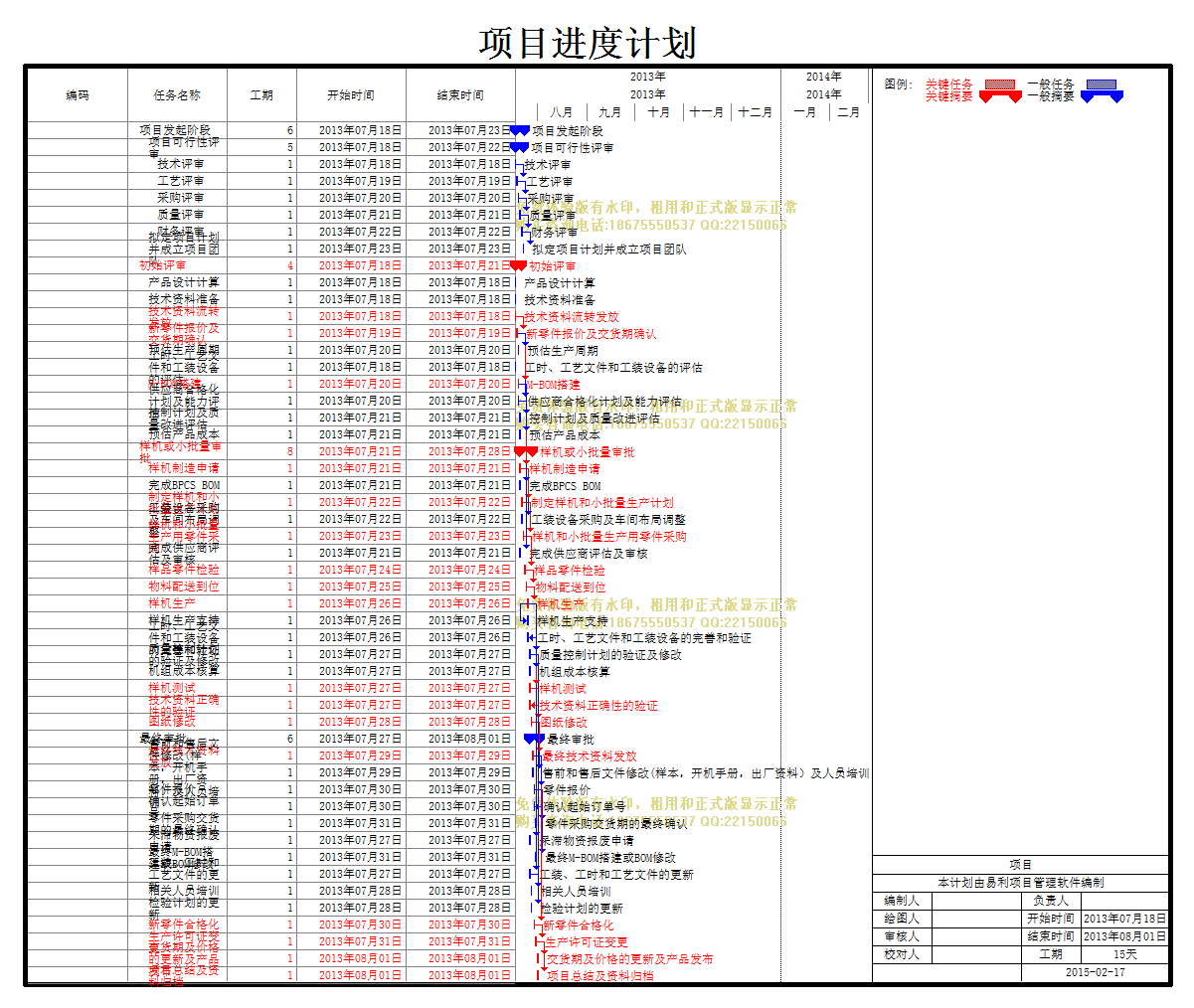This screenshot has height=1008, width=1194.
Task: Click Gantt label 检验计划的更新
Action: pos(582,909)
